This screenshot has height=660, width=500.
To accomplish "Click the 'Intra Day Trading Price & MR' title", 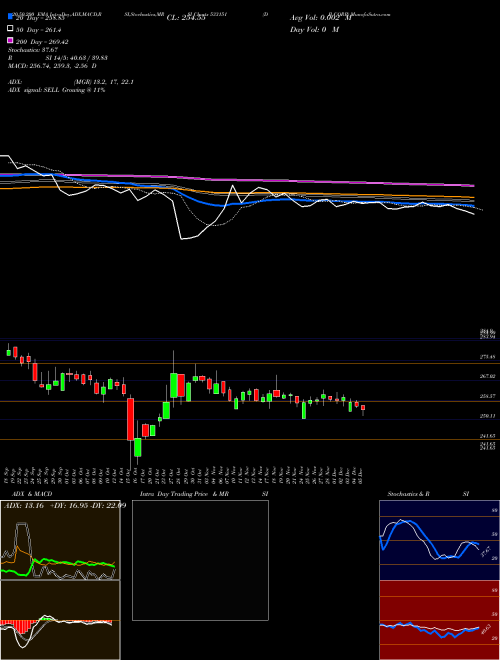I will coord(184,494).
